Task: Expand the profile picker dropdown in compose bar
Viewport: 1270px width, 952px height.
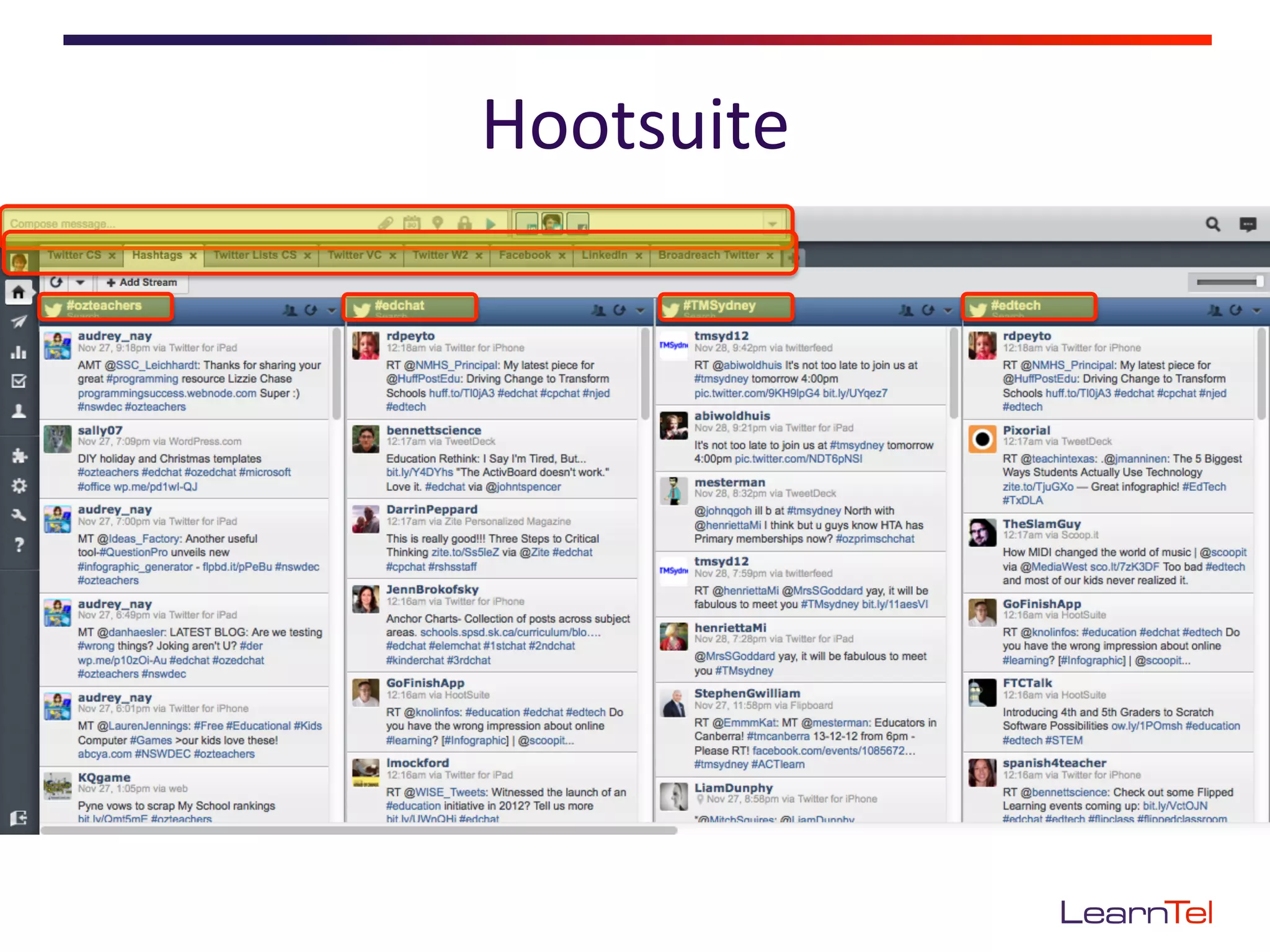Action: pyautogui.click(x=773, y=224)
